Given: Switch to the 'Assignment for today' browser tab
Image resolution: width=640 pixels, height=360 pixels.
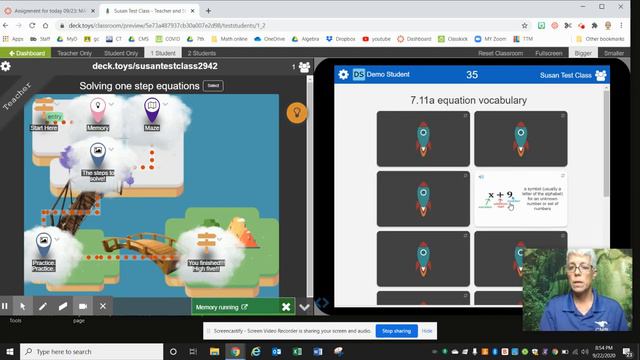Looking at the screenshot, I should click(x=50, y=11).
